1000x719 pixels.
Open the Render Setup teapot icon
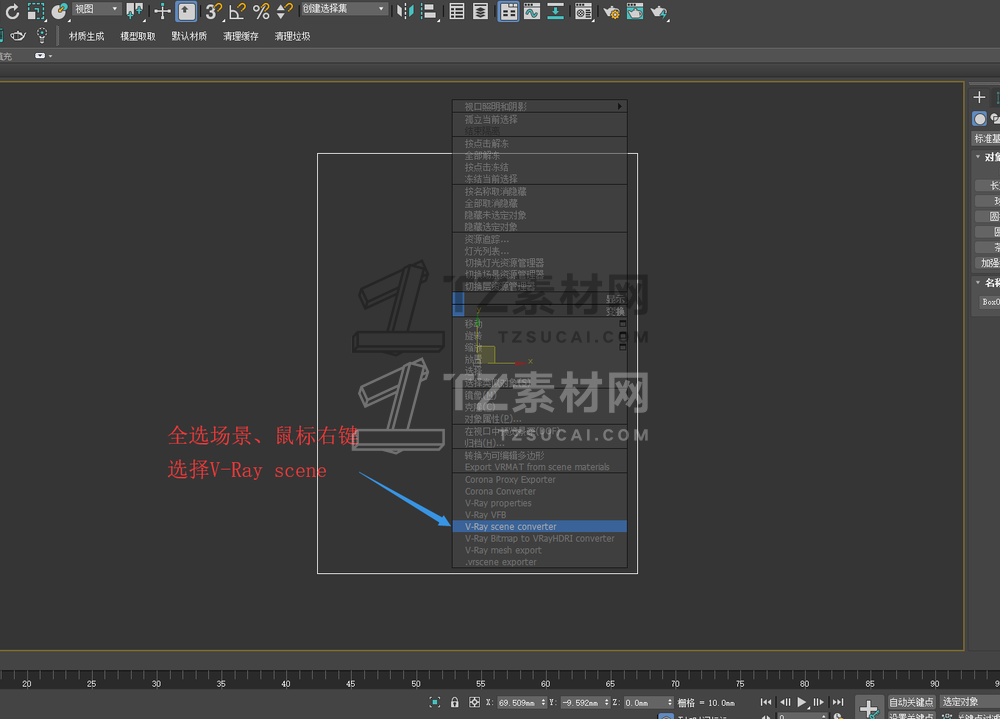[611, 11]
